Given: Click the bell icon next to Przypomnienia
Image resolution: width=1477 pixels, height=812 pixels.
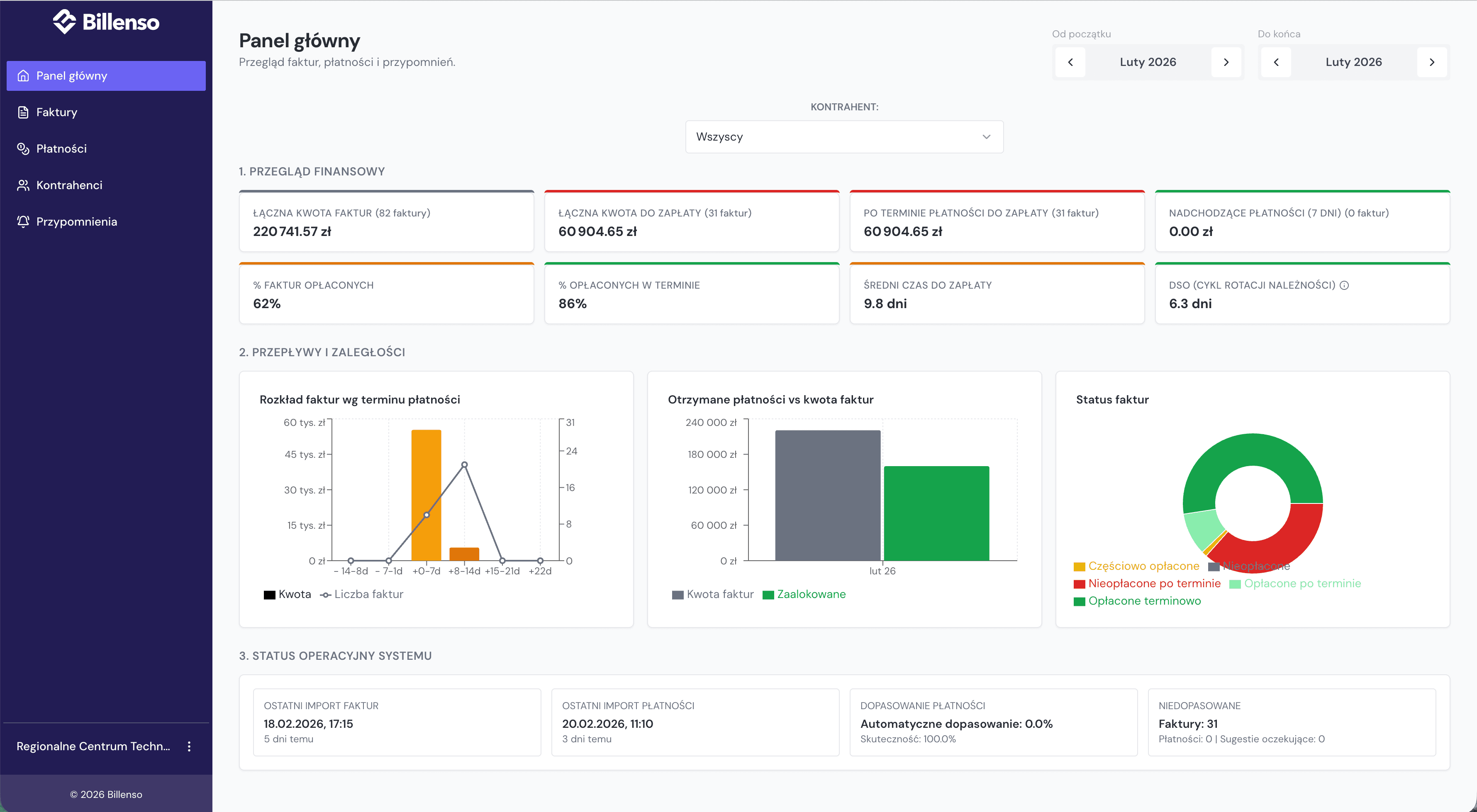Looking at the screenshot, I should tap(23, 222).
